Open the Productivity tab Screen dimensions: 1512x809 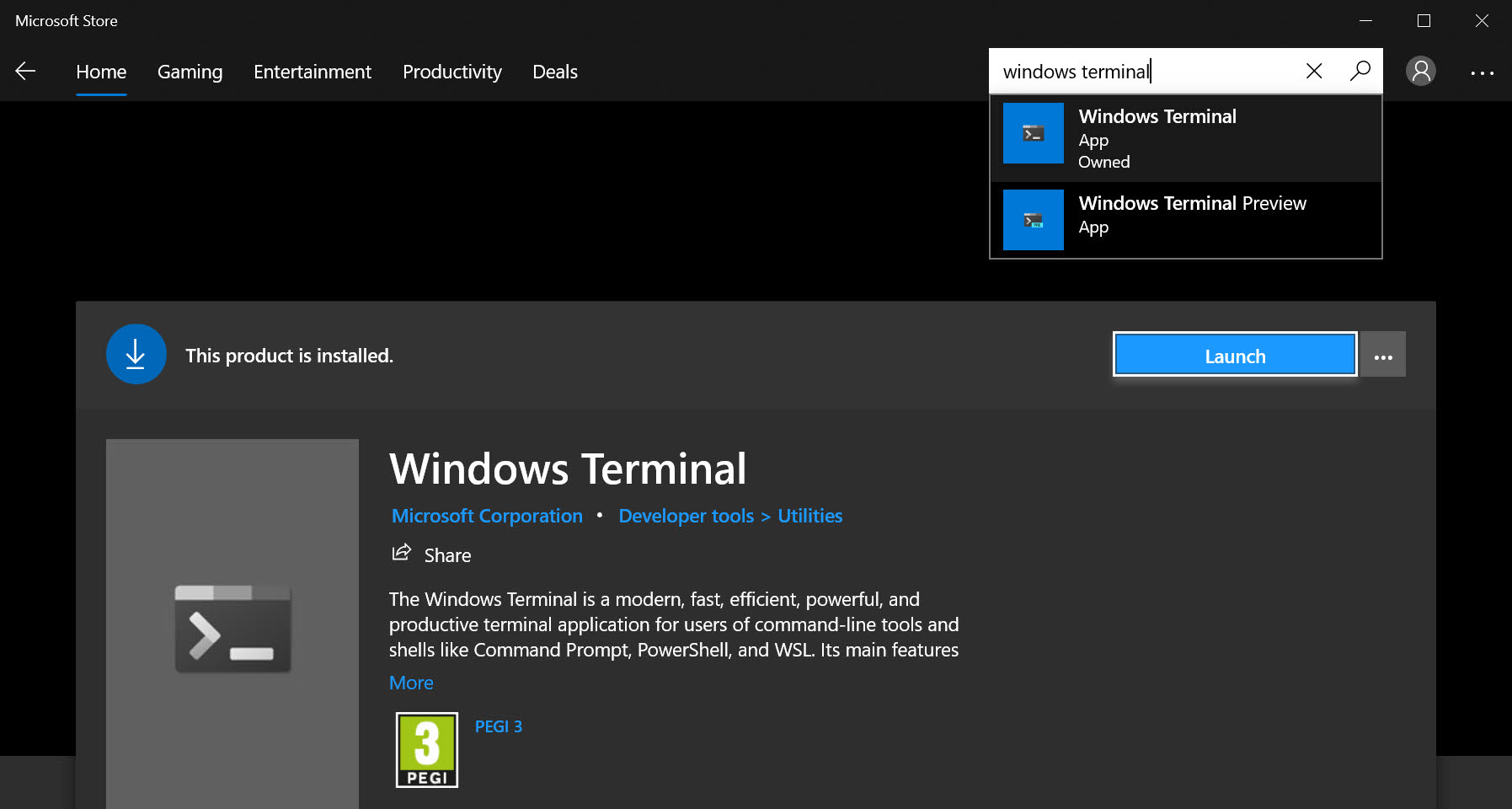click(452, 72)
